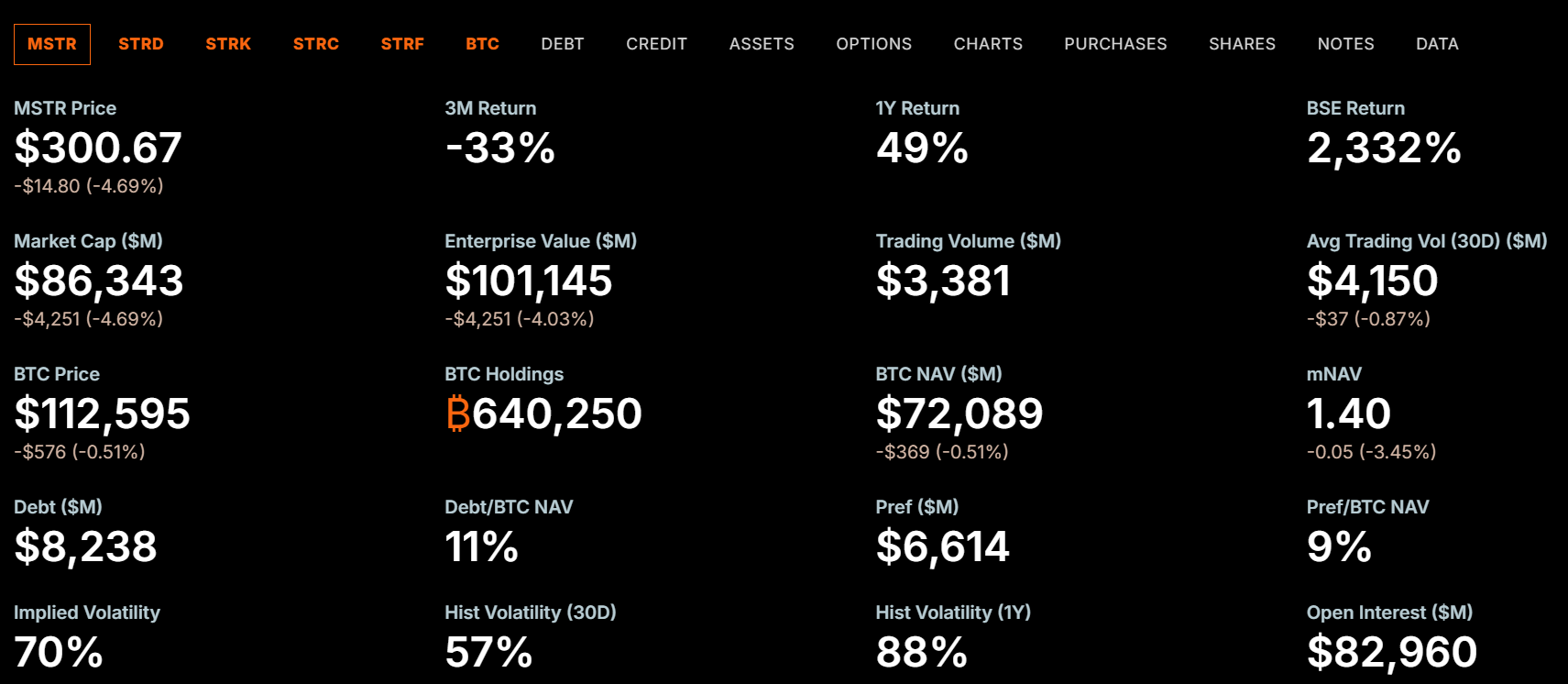Click the mNAV value 1.40
The image size is (1568, 684).
click(x=1348, y=414)
